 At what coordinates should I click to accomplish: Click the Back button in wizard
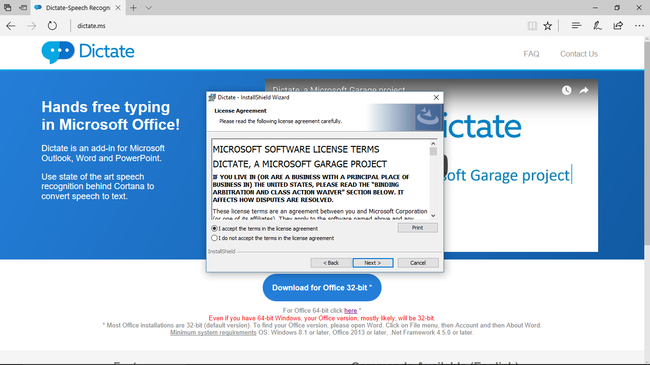pos(331,263)
